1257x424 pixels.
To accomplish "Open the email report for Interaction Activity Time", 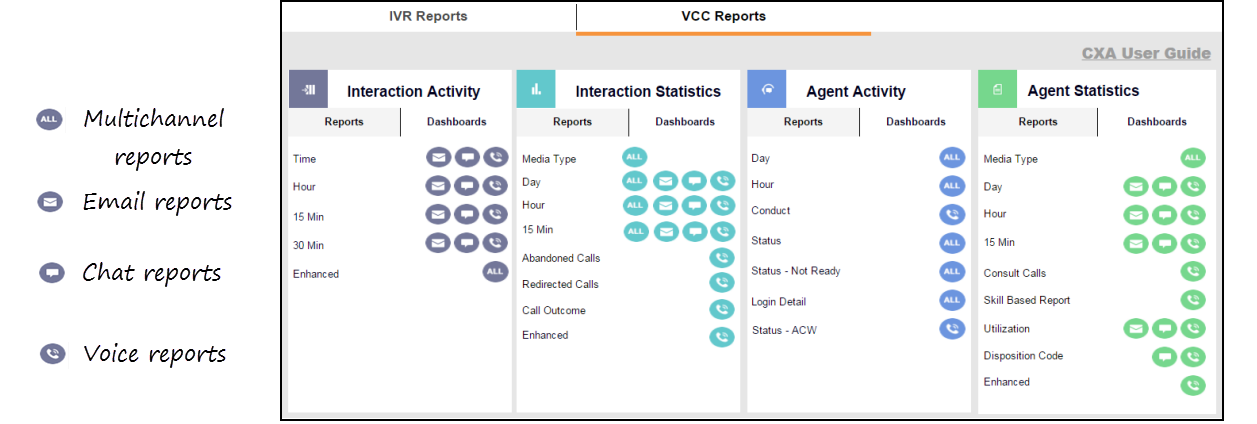I will point(438,158).
